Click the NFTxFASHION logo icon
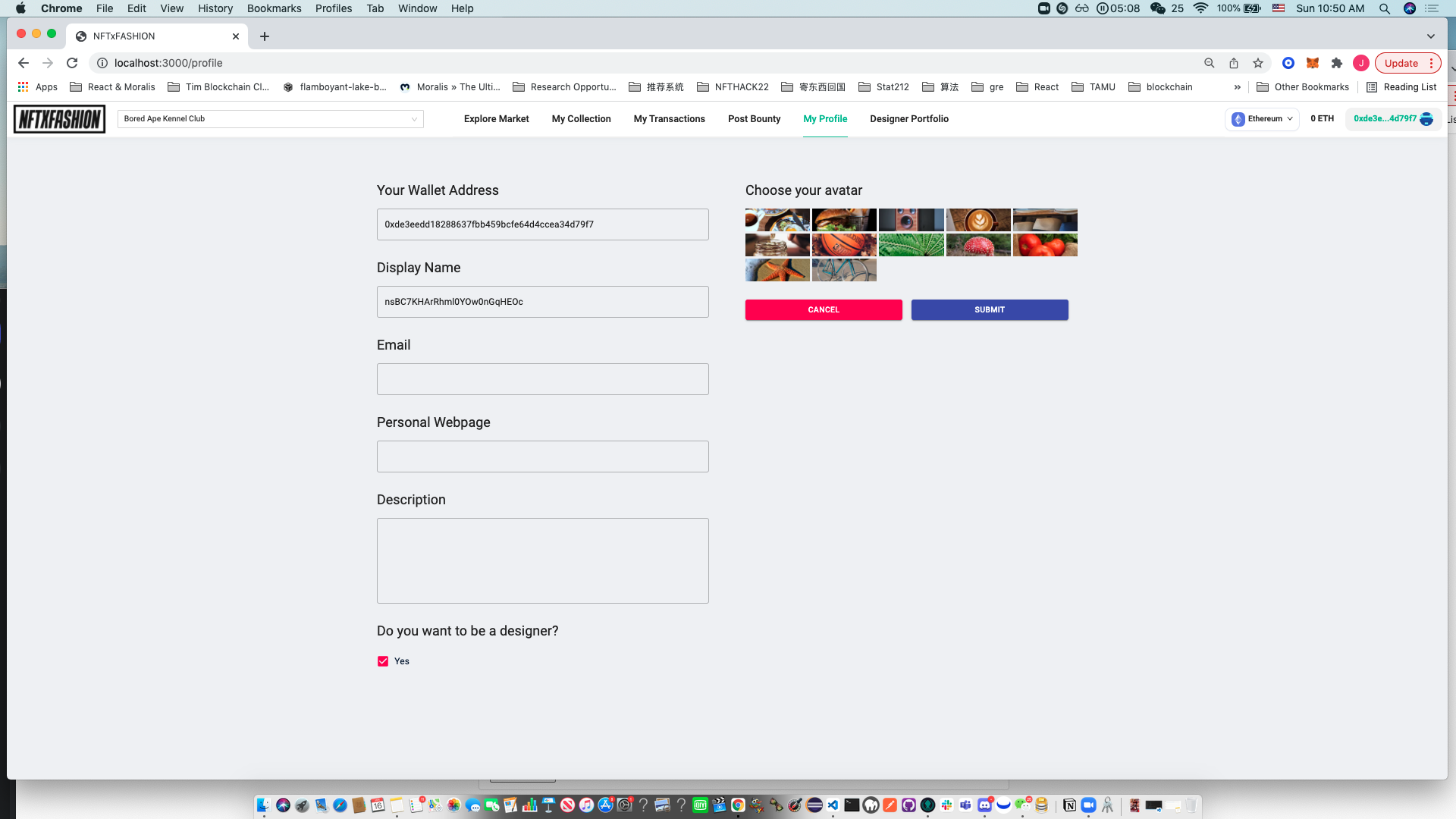 pos(60,119)
